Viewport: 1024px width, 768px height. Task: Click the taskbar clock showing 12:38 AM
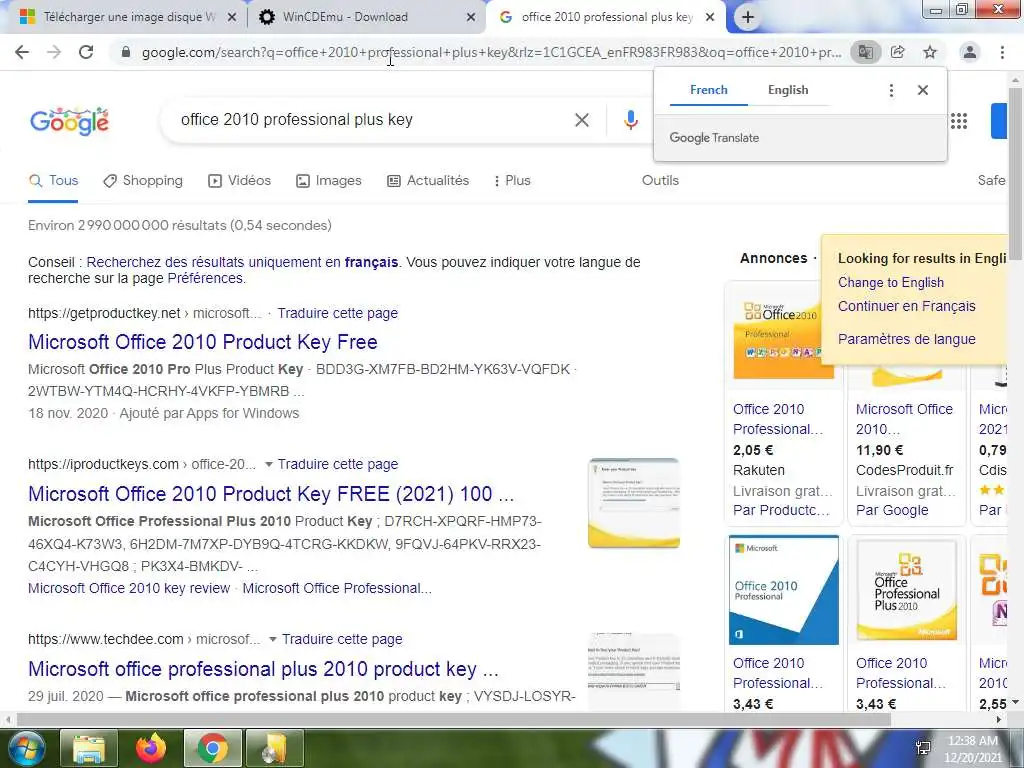972,748
